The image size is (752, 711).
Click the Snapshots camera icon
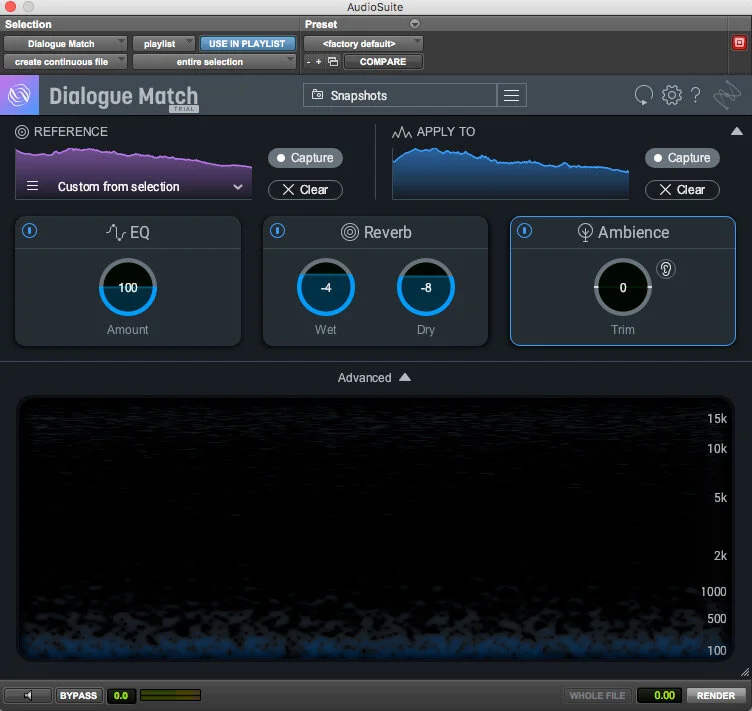coord(317,95)
